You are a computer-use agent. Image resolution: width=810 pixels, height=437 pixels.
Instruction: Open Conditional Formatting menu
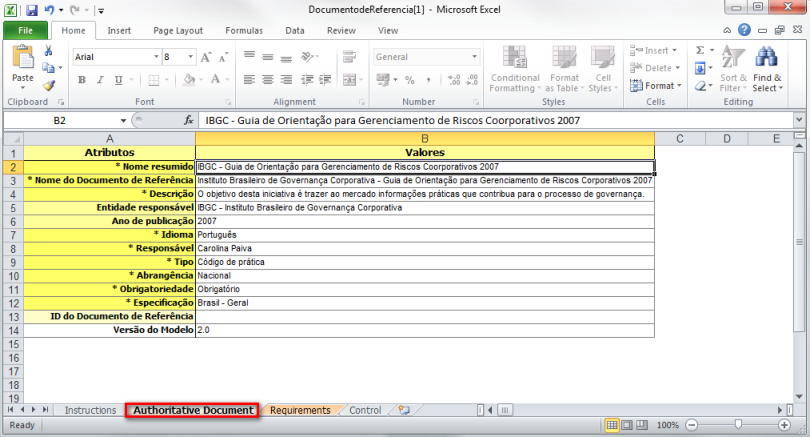point(515,69)
